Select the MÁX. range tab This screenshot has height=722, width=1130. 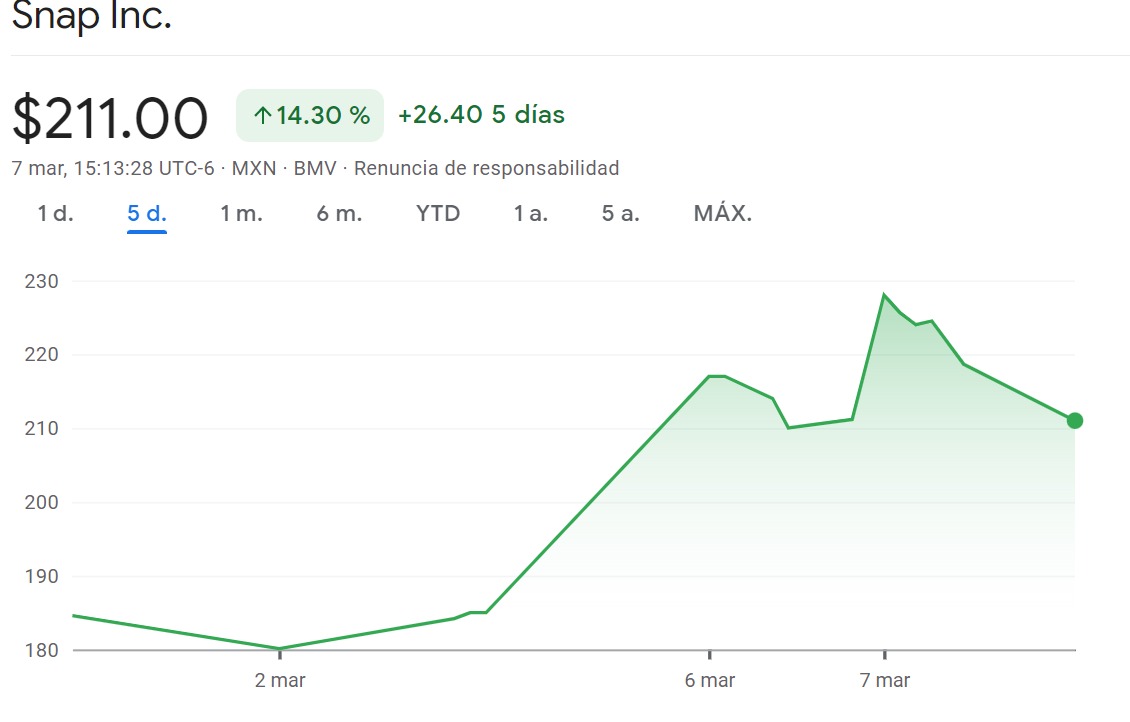[723, 213]
